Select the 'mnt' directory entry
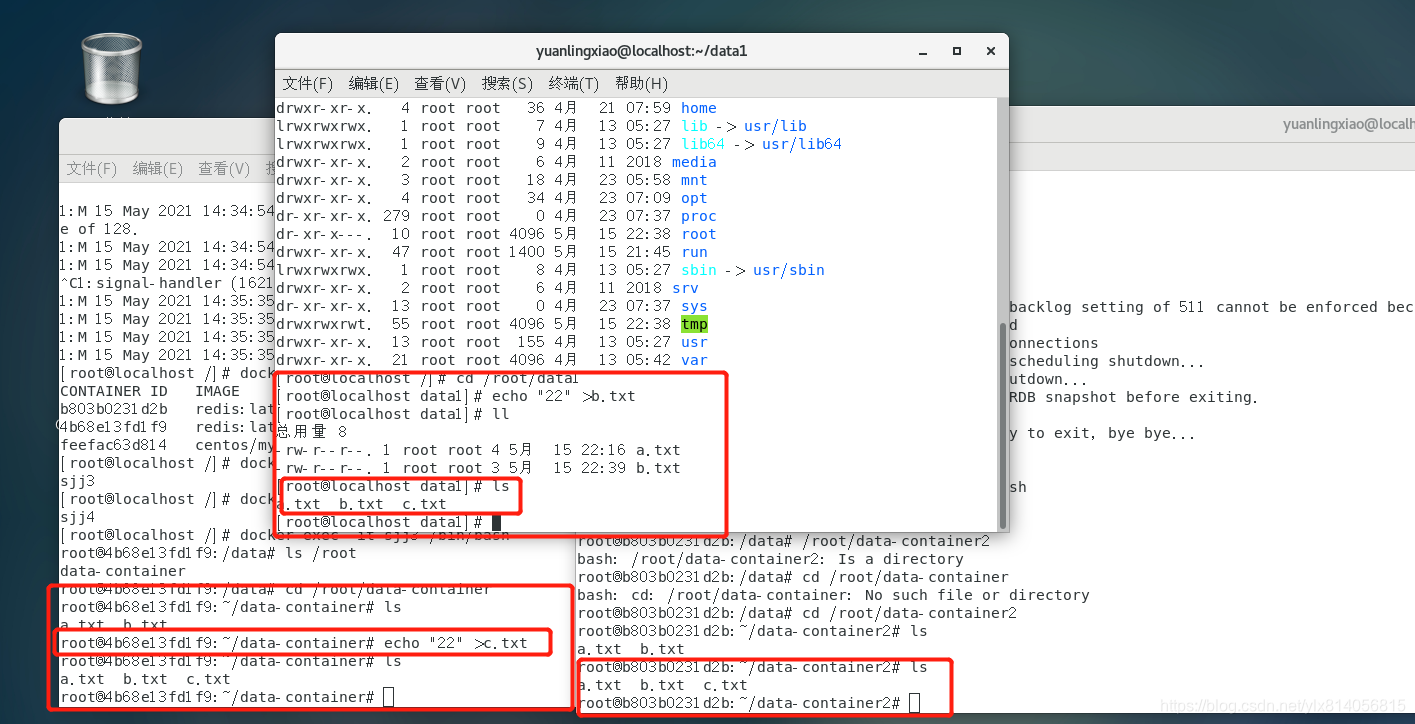 [694, 180]
